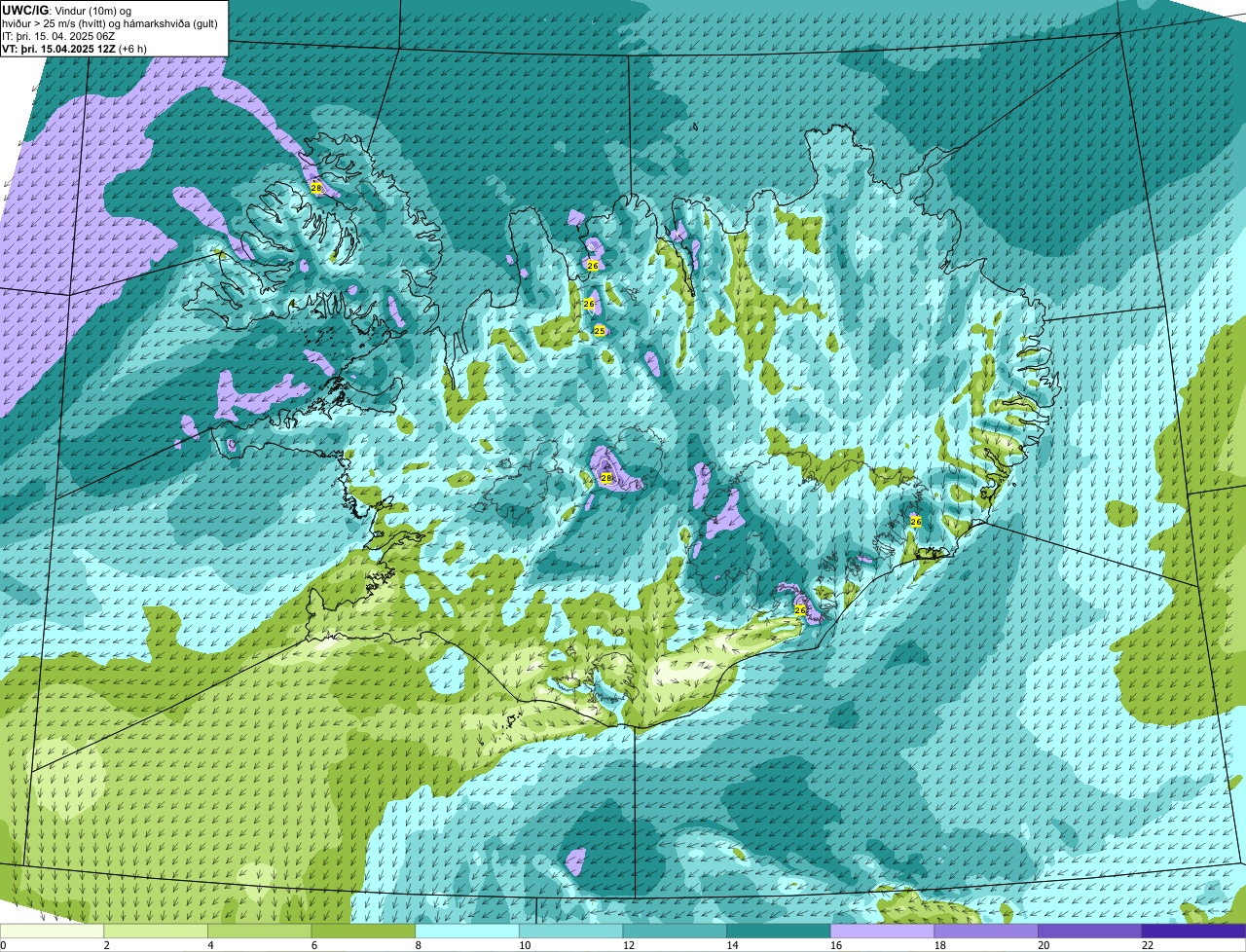This screenshot has width=1246, height=952.
Task: Click the "IT: þri. 15. 04. 2025 06Z" line
Action: (58, 36)
